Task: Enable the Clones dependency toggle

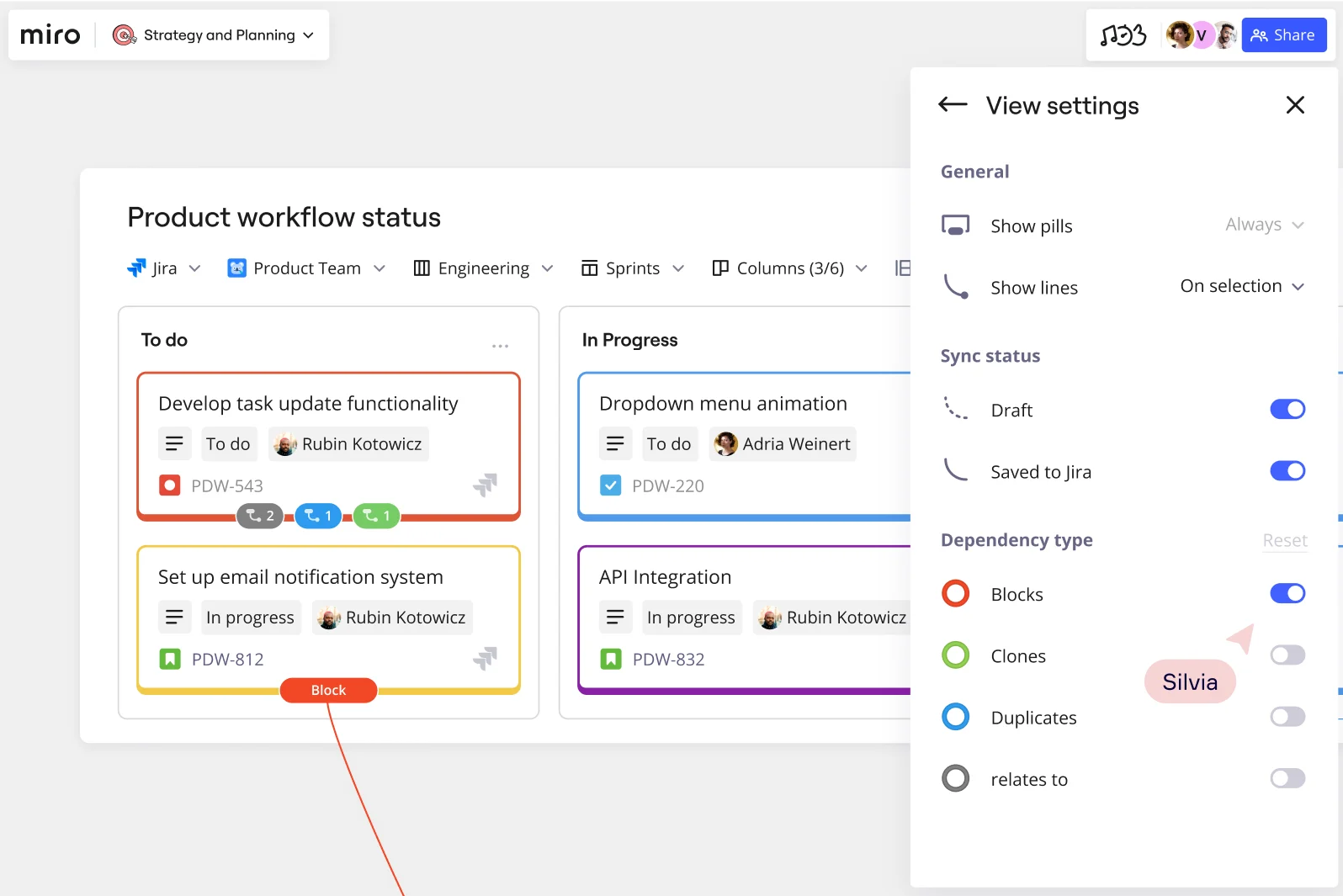Action: click(1287, 655)
